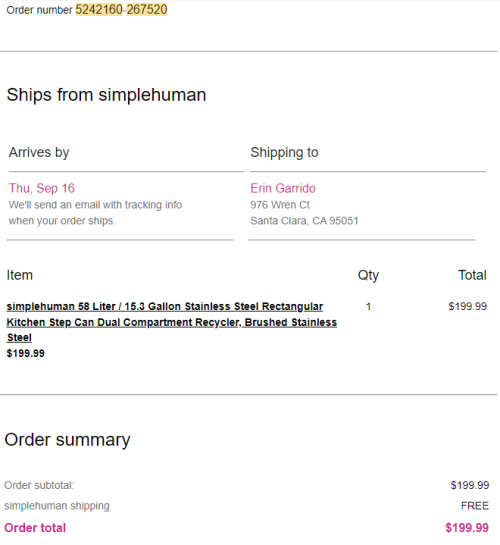
Task: Click the Arrives by section label
Action: [x=39, y=153]
